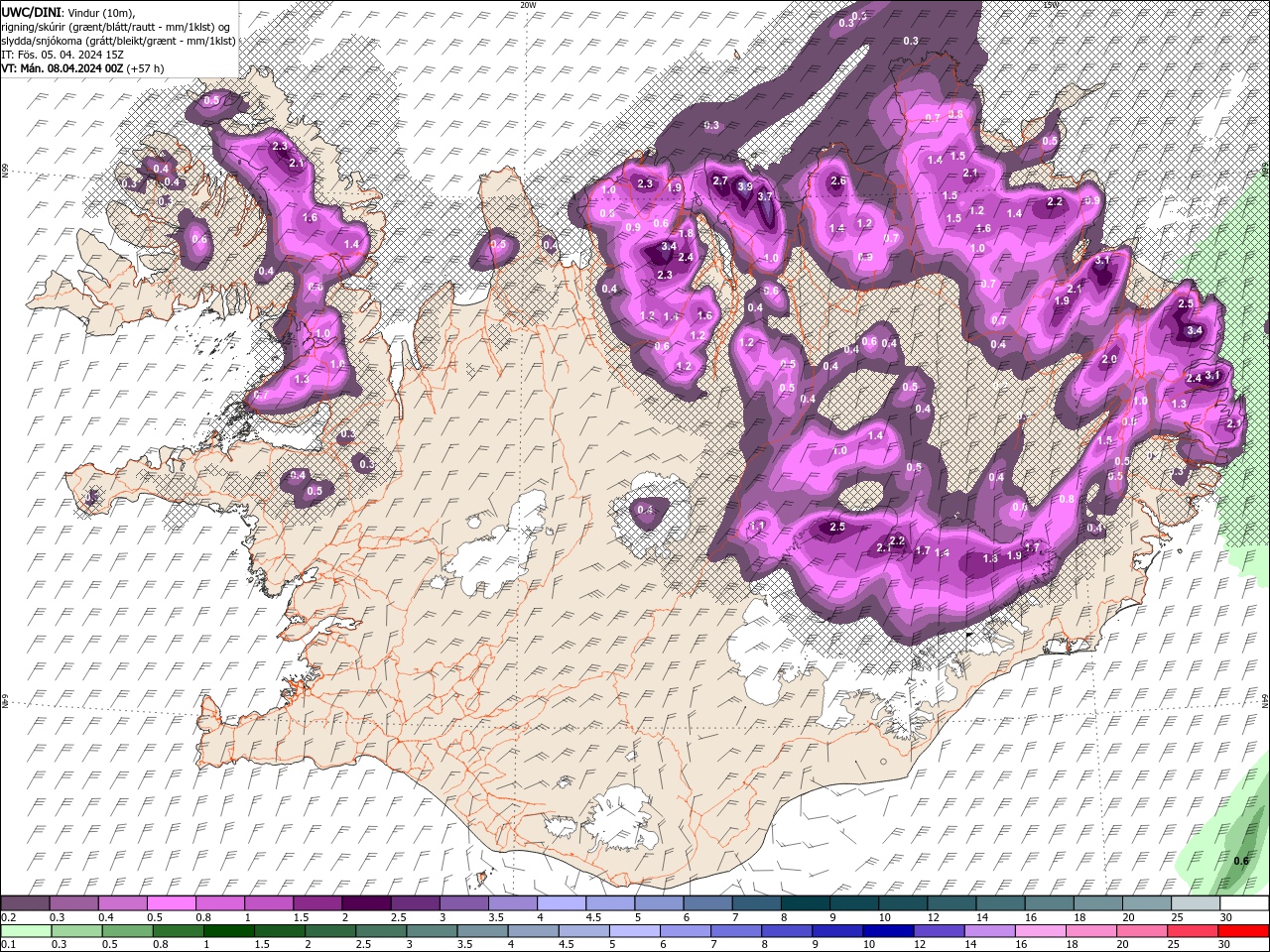Select the purple 12 swatch in the lower row
This screenshot has width=1270, height=952.
[939, 931]
